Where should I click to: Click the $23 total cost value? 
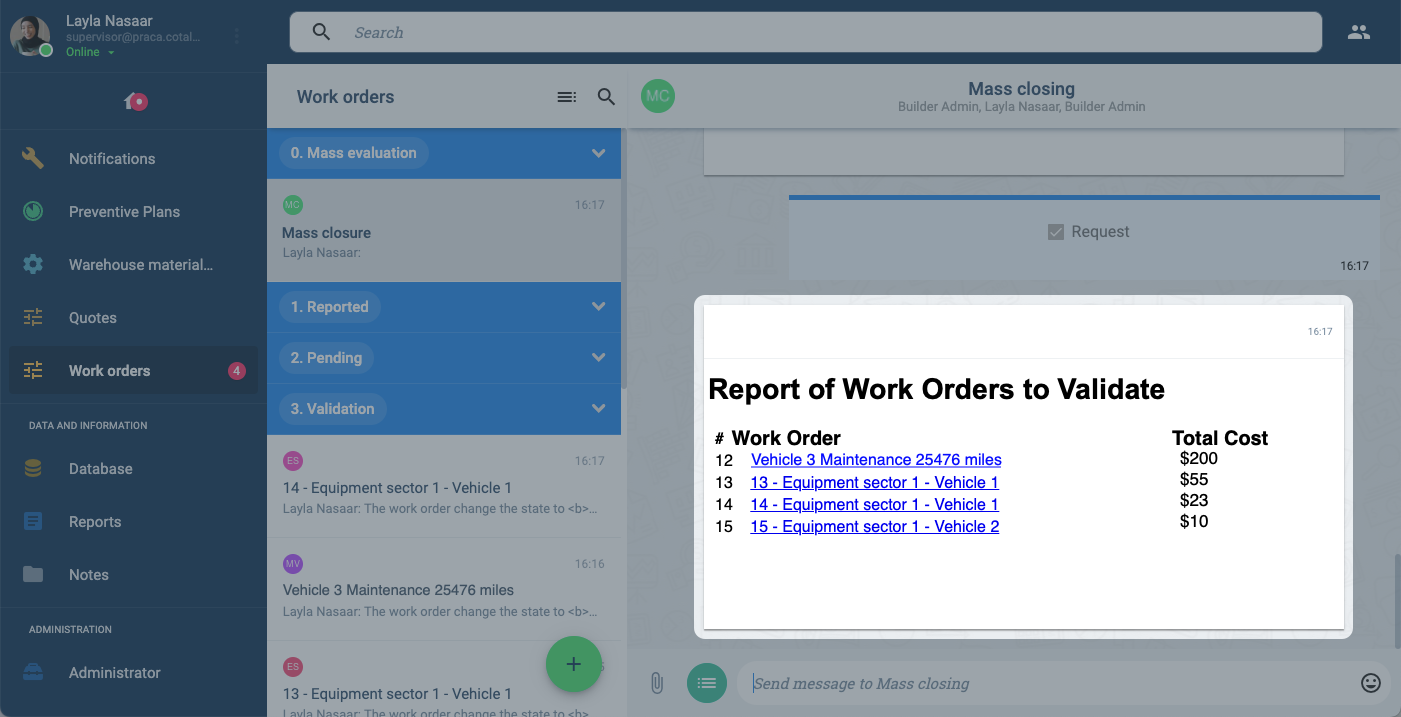1194,500
